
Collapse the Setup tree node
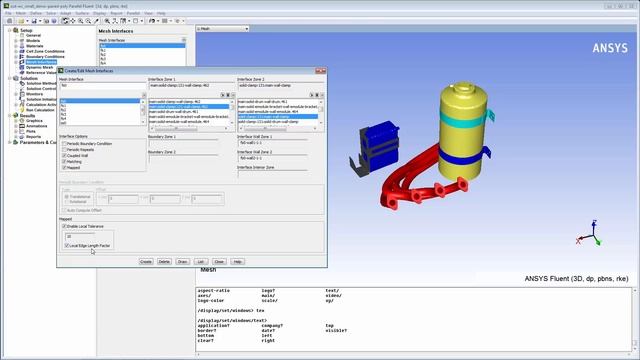10,30
